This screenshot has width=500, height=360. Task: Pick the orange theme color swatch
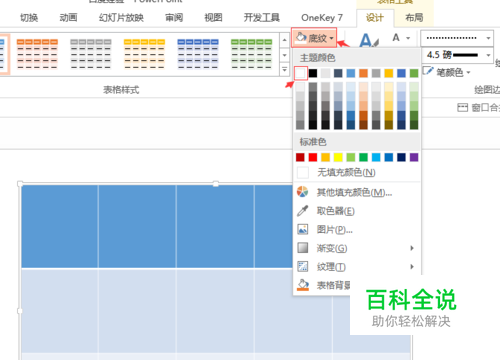click(363, 73)
